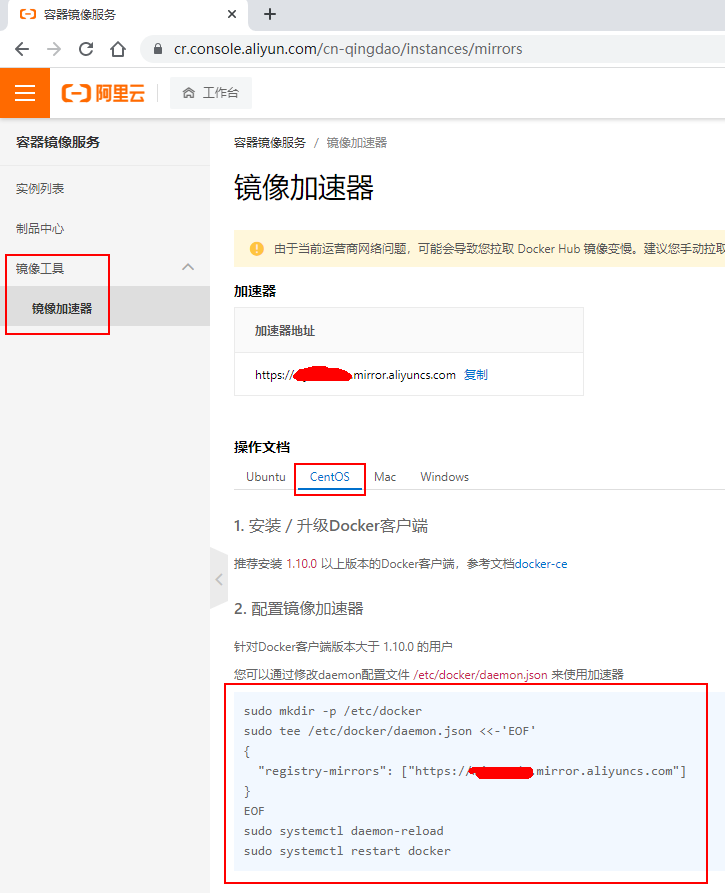Switch to the Mac tab
This screenshot has width=725, height=893.
tap(385, 477)
